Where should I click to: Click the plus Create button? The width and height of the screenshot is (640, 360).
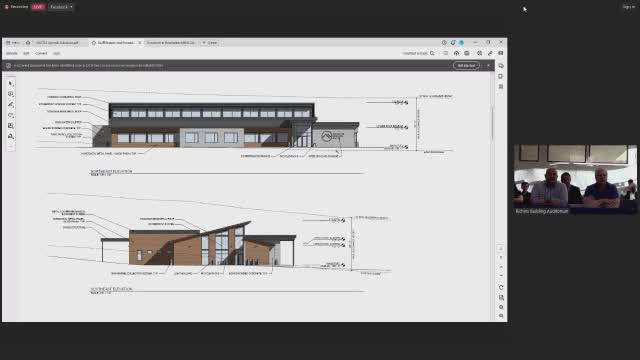tap(210, 42)
